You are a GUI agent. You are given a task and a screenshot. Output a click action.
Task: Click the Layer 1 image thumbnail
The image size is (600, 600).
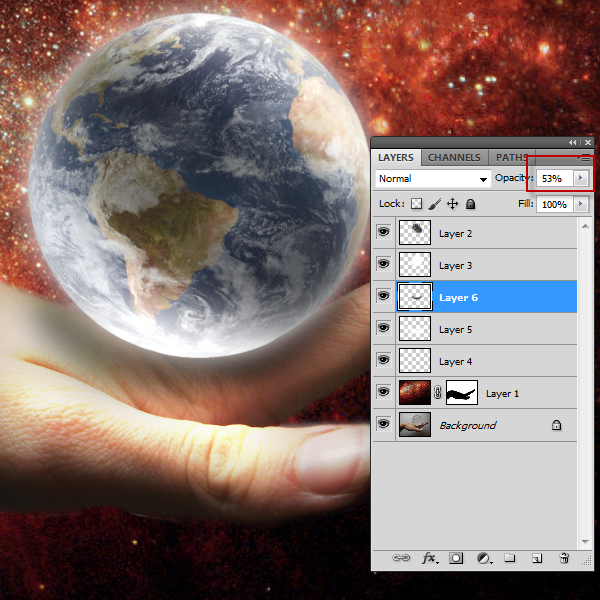(415, 392)
